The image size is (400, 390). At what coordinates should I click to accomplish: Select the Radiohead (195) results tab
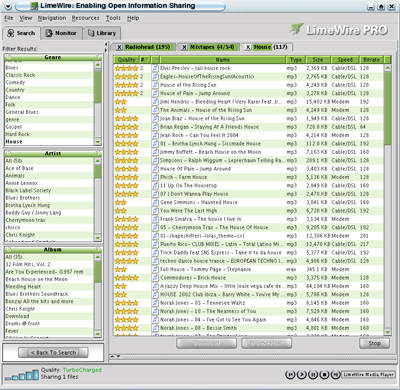coord(147,47)
